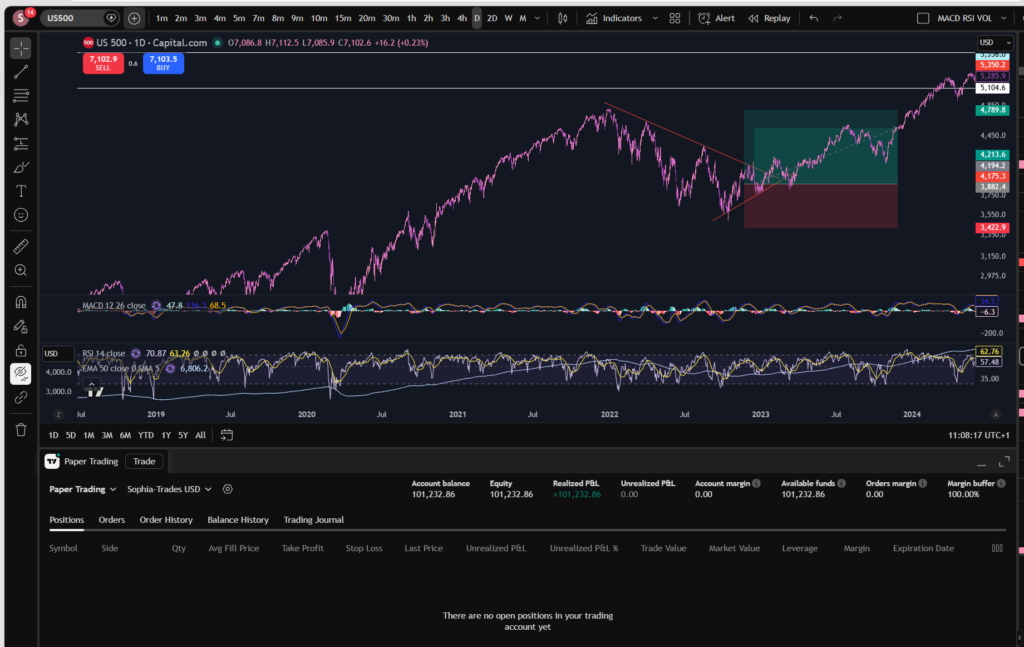Click the square icon beside MACD RSI VOL
Screen dimensions: 1024x647
(923, 18)
